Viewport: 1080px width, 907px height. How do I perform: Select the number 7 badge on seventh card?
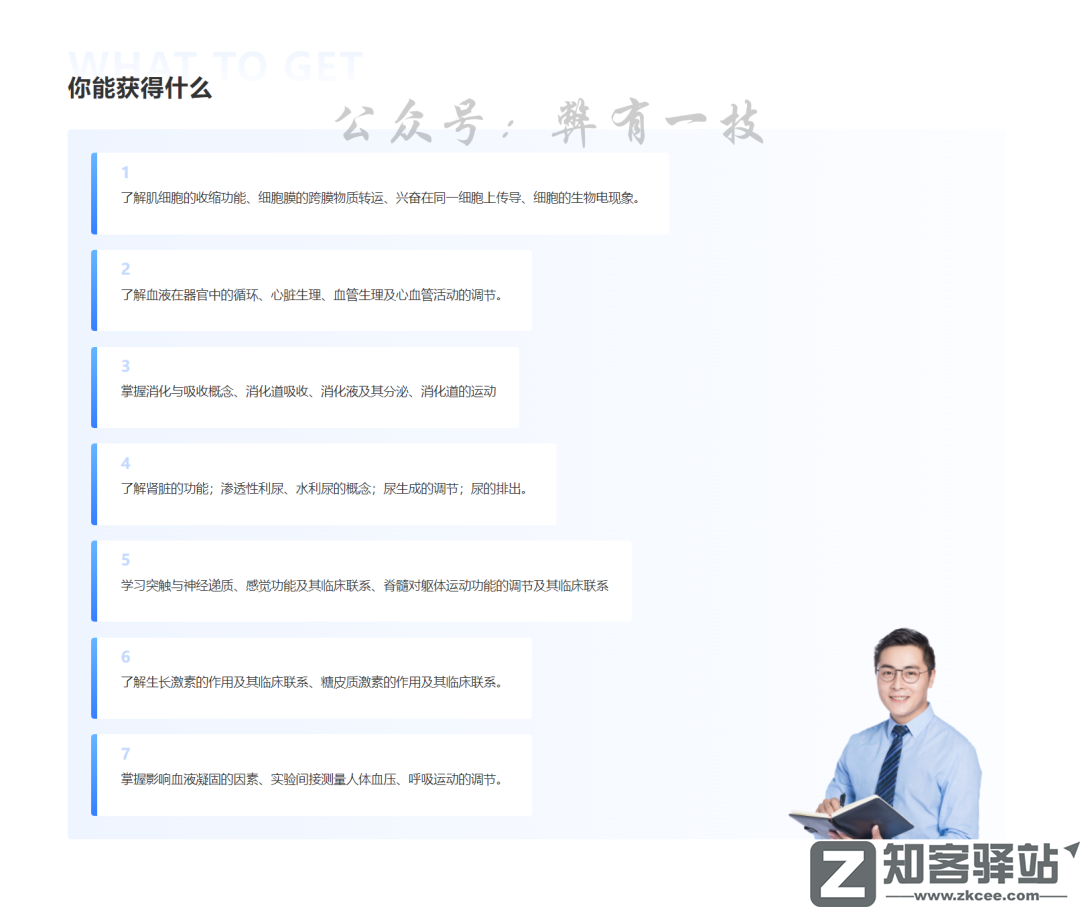125,753
